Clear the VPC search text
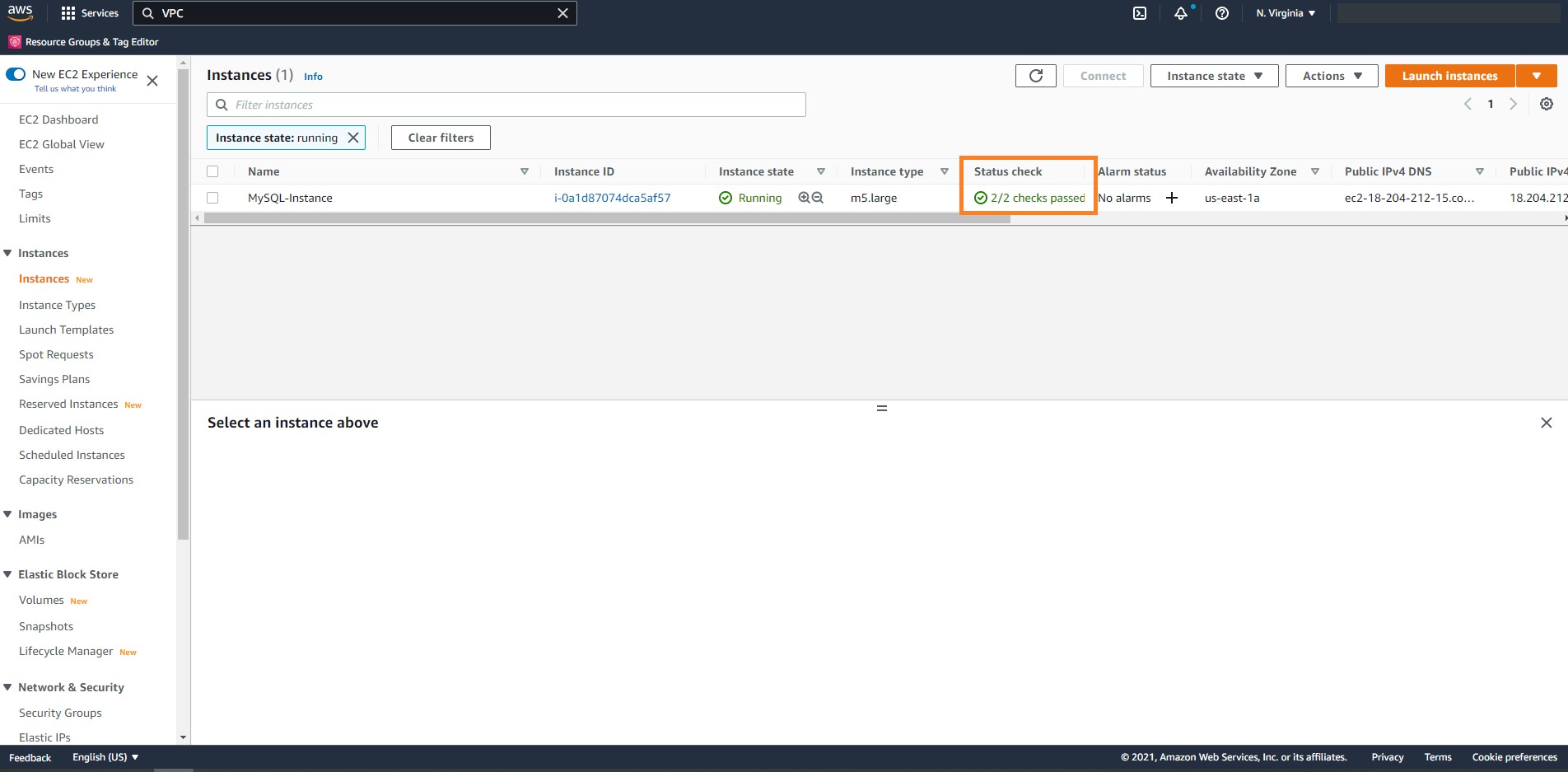The width and height of the screenshot is (1568, 772). click(562, 13)
